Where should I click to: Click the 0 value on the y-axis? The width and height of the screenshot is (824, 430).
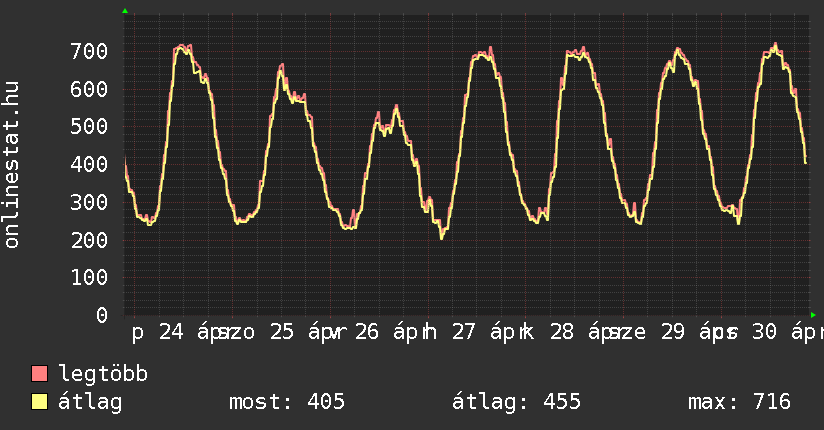[x=101, y=315]
